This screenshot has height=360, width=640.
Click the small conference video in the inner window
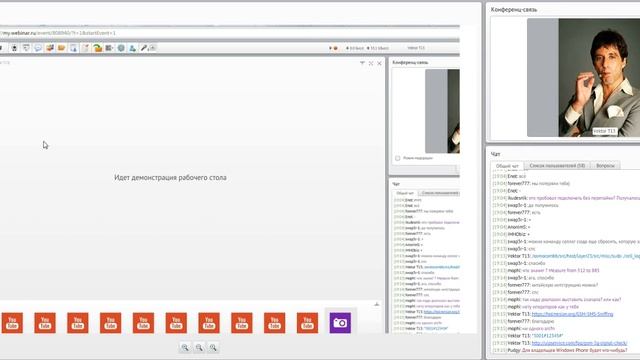coord(442,111)
